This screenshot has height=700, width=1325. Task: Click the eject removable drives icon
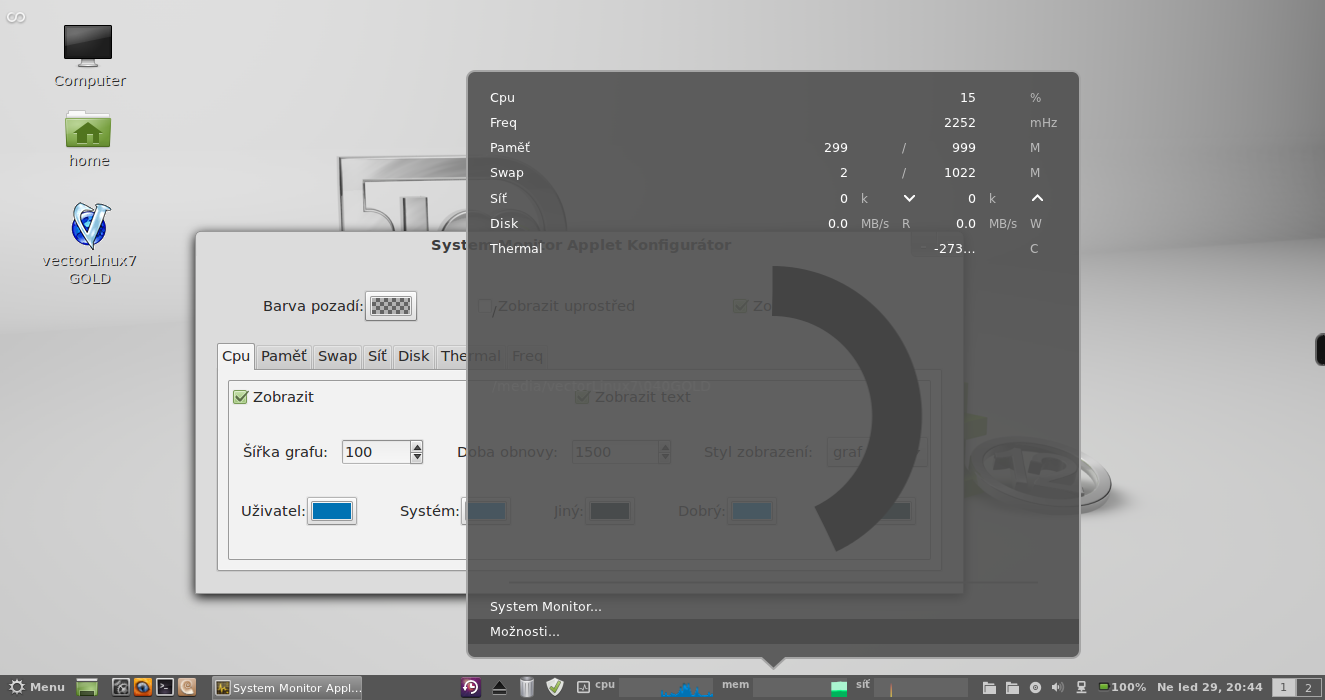tap(501, 687)
